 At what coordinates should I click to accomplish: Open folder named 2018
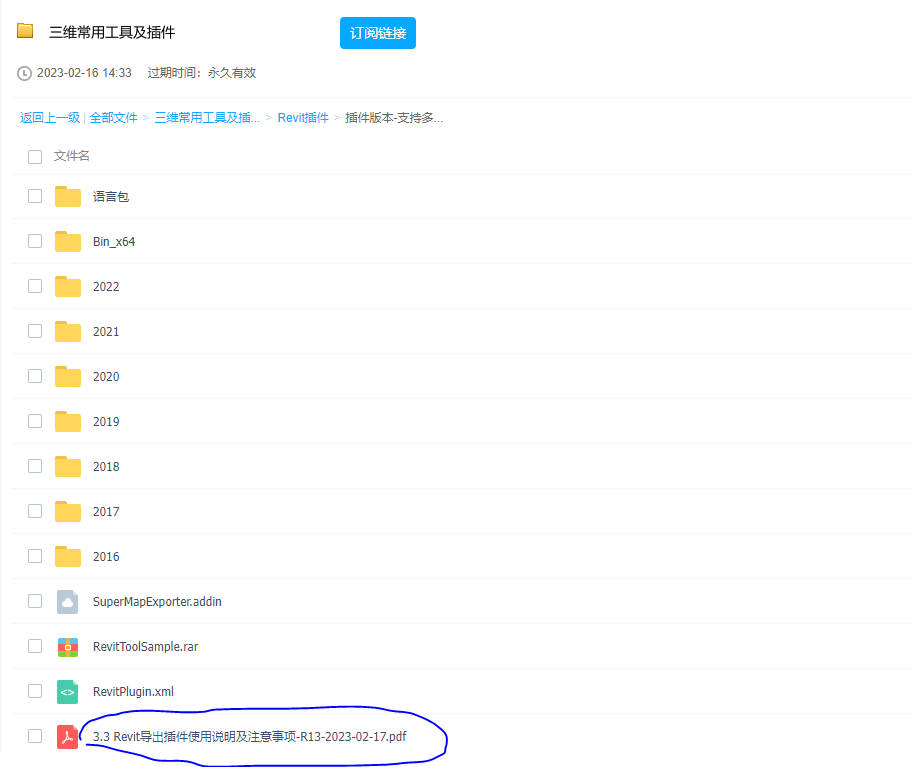[106, 466]
